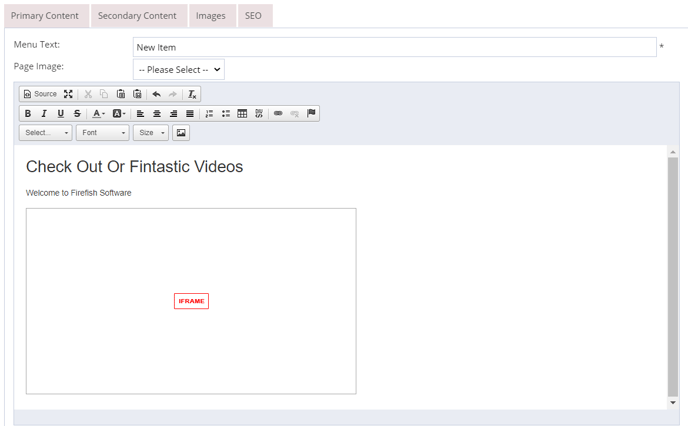Insert a table using the table icon
This screenshot has height=426, width=688.
coord(242,114)
